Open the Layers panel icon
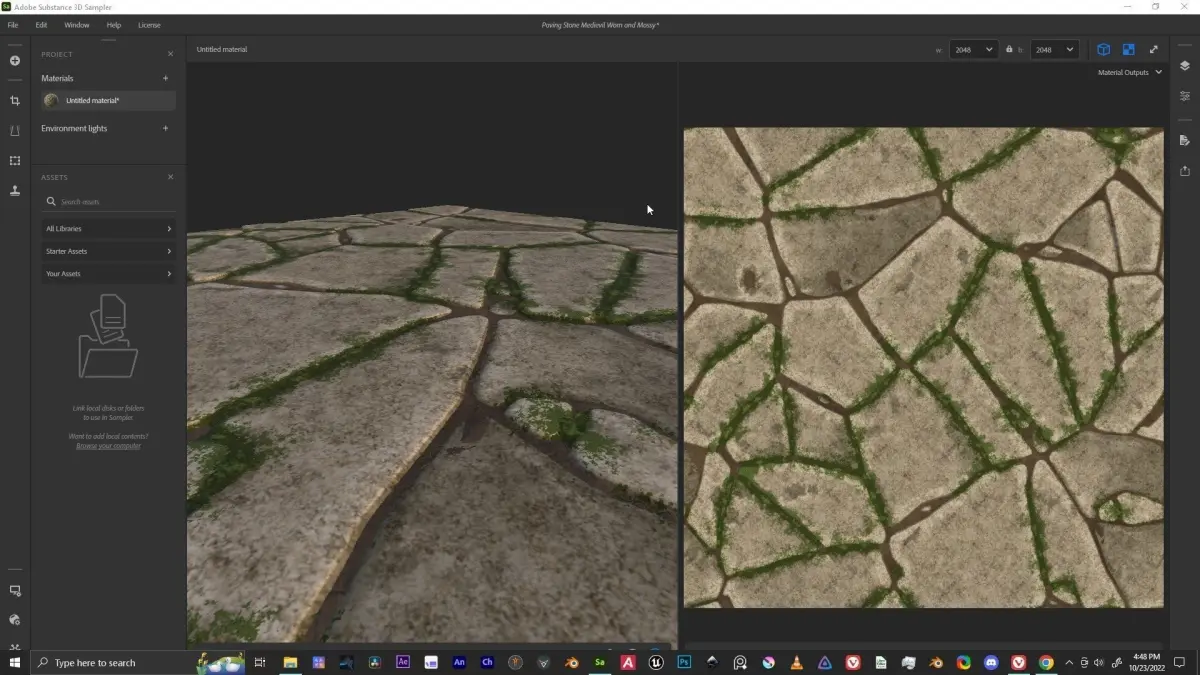The image size is (1200, 675). pos(1185,66)
